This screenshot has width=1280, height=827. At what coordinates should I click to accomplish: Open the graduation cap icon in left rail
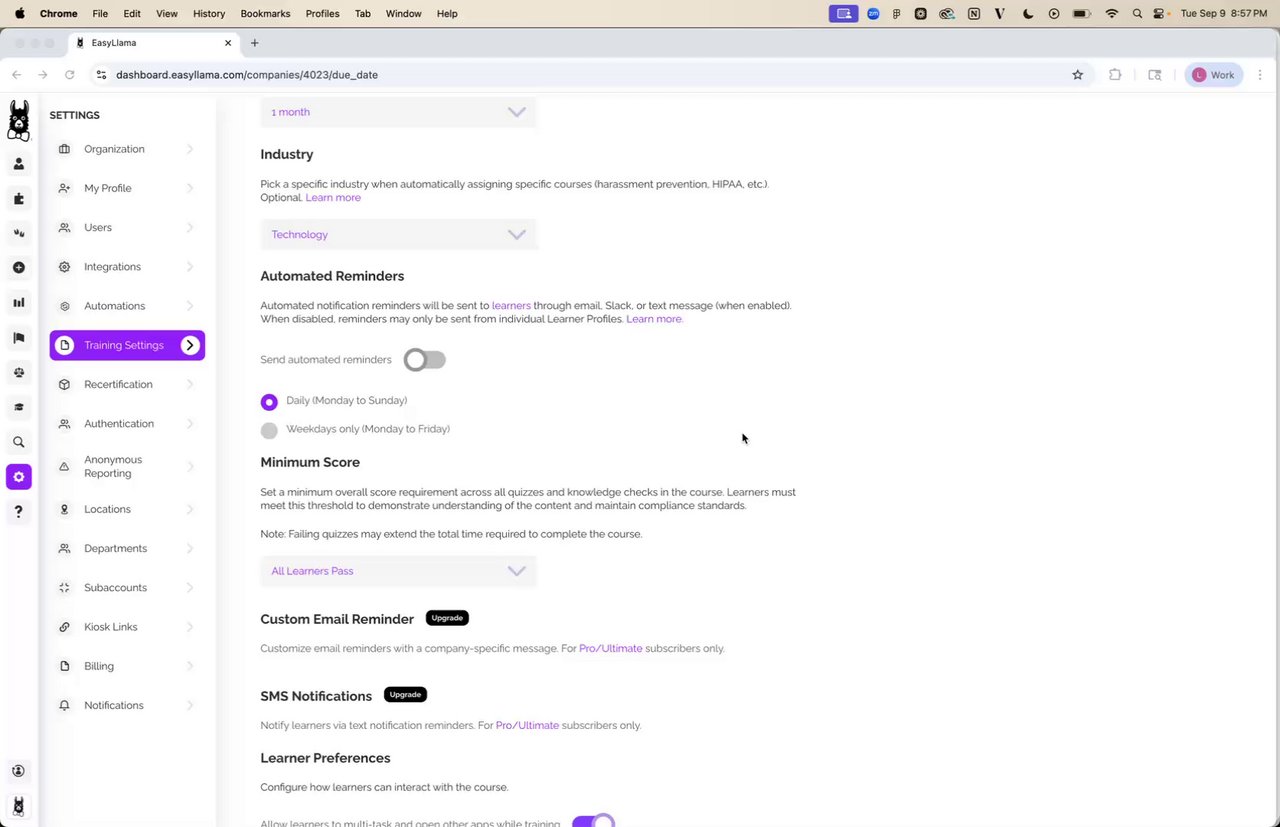18,407
